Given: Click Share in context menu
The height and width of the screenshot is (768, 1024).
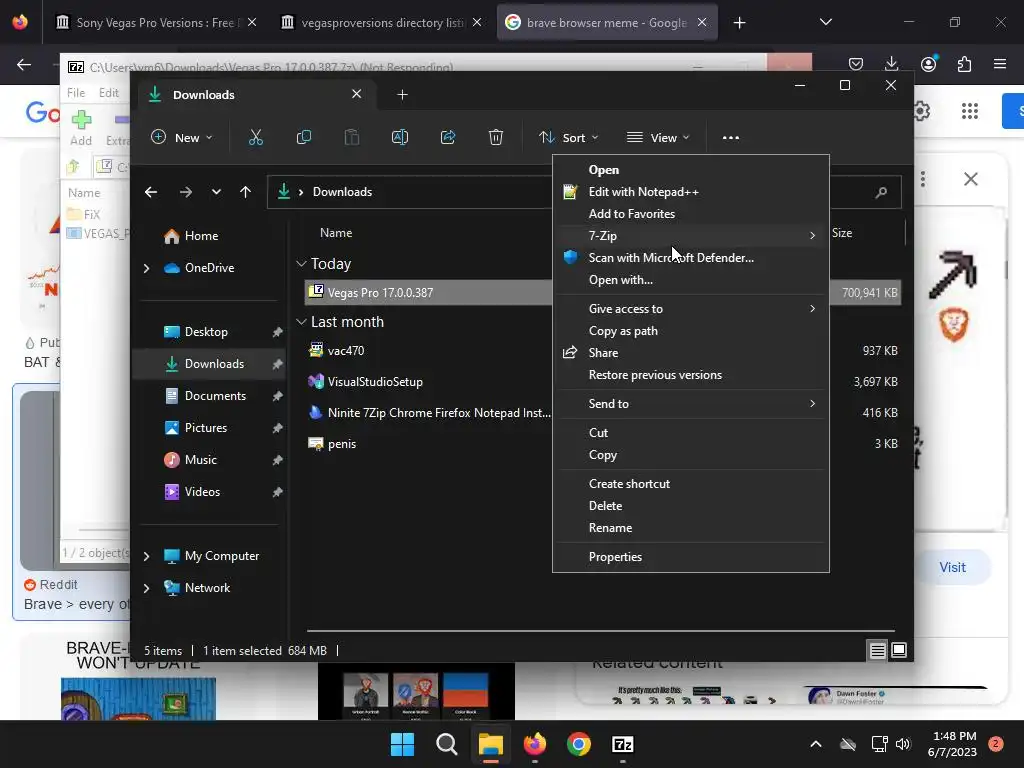Looking at the screenshot, I should [x=691, y=353].
